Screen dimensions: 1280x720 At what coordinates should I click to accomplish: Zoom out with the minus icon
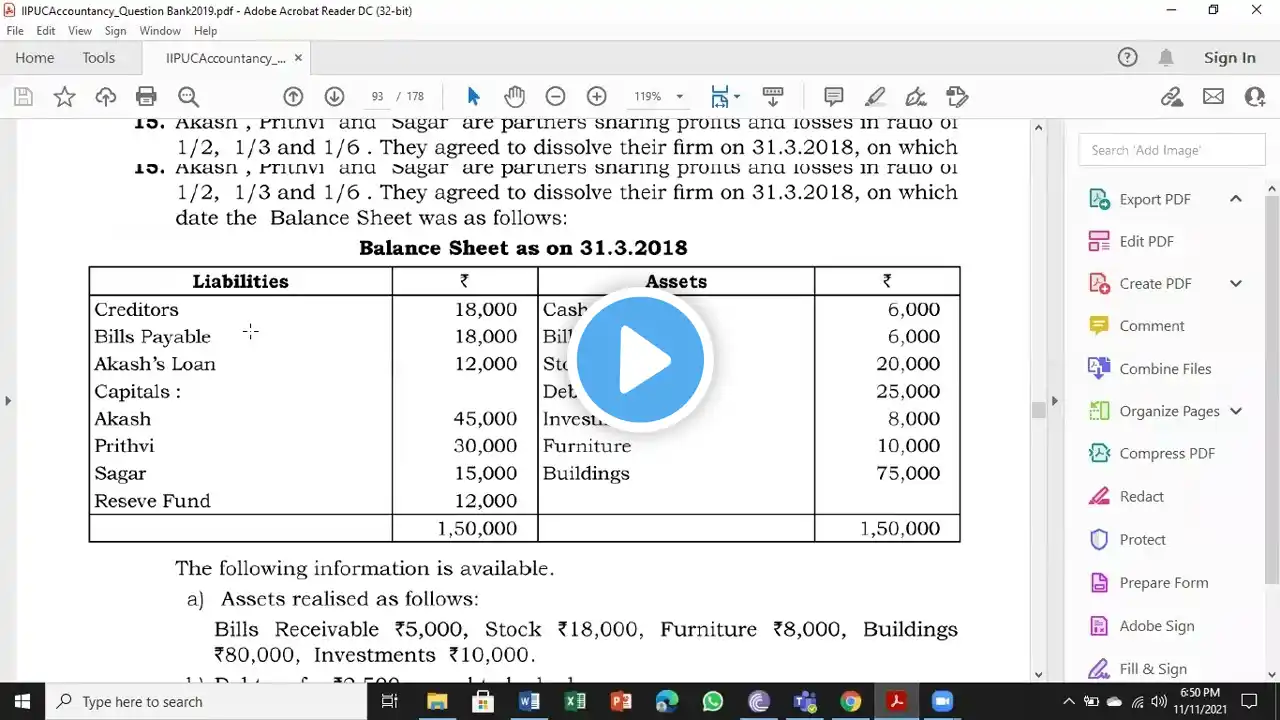click(x=555, y=97)
